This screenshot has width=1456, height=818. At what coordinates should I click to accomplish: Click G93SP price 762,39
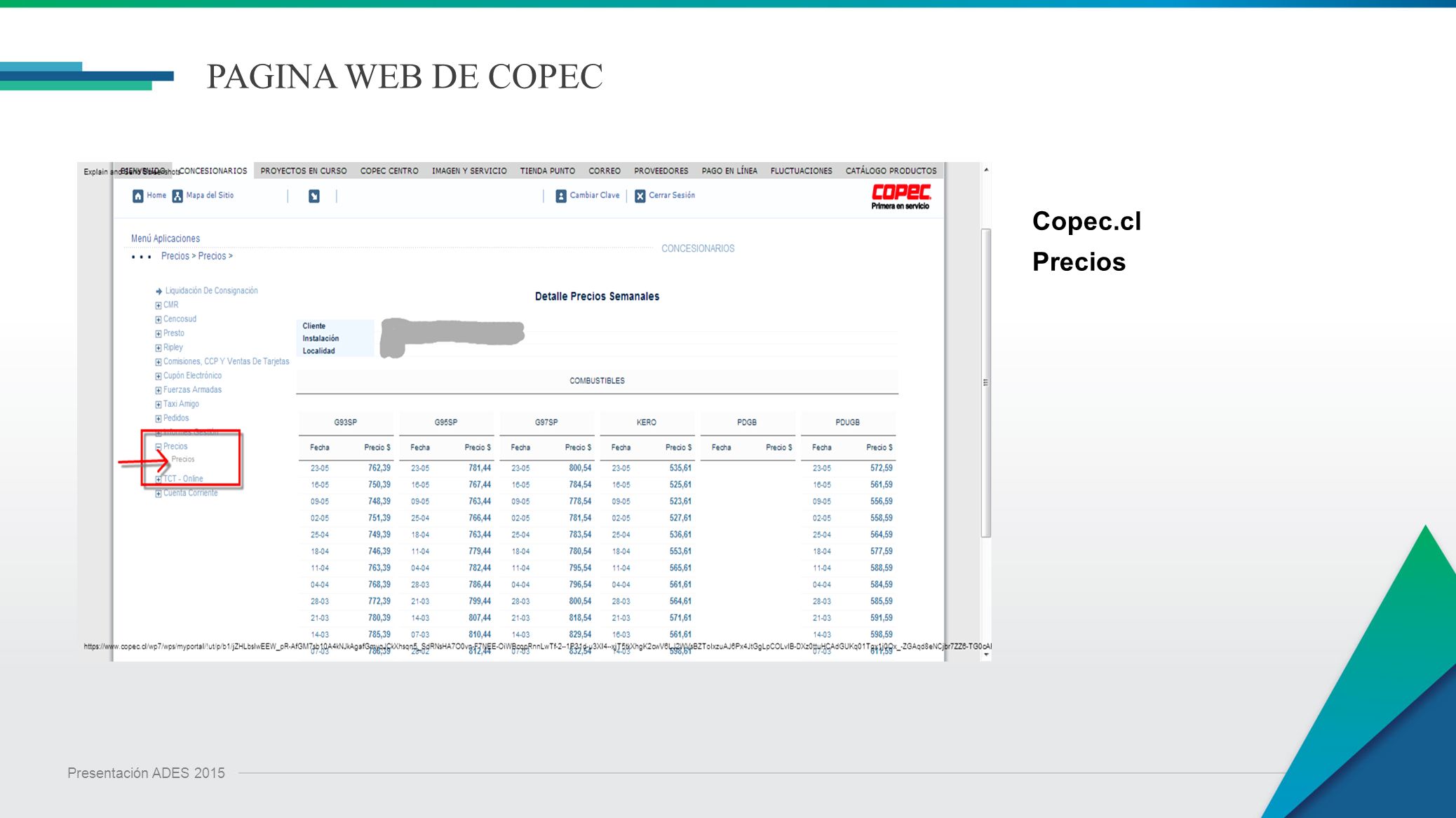(x=379, y=468)
